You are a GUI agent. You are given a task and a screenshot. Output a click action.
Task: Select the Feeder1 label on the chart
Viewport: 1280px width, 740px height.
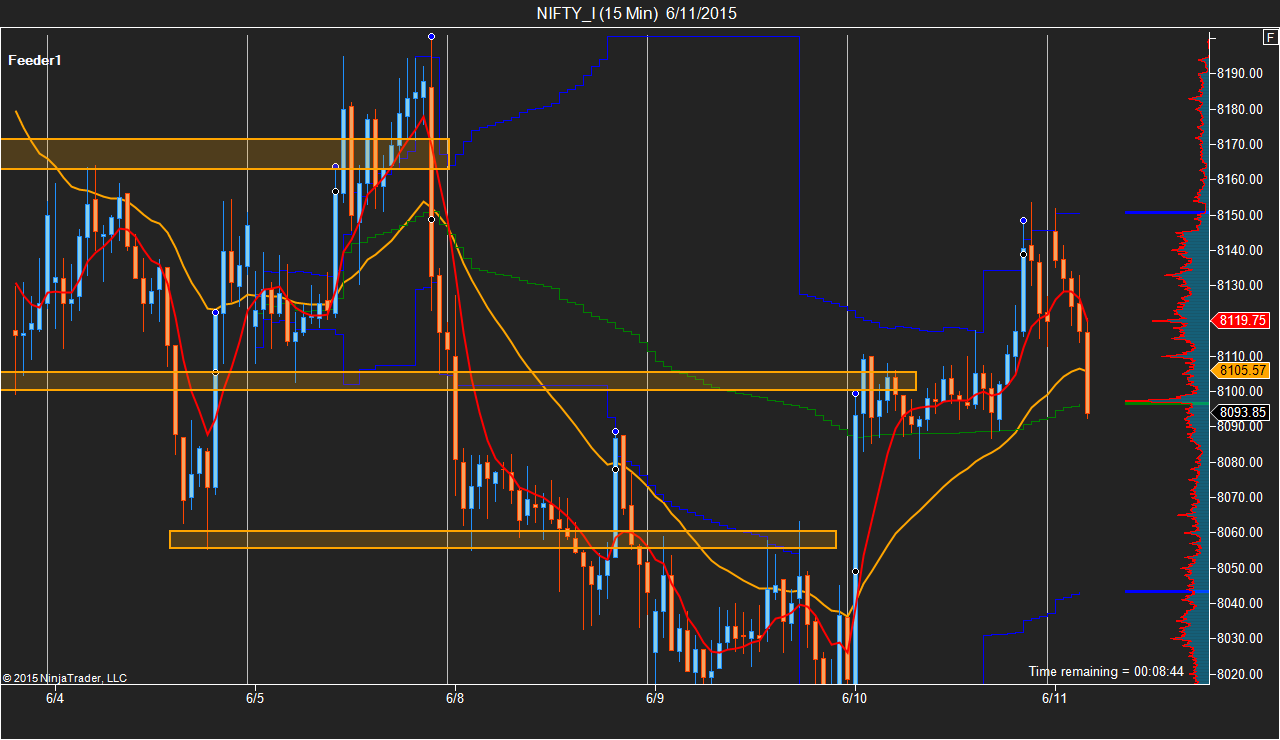pyautogui.click(x=35, y=60)
